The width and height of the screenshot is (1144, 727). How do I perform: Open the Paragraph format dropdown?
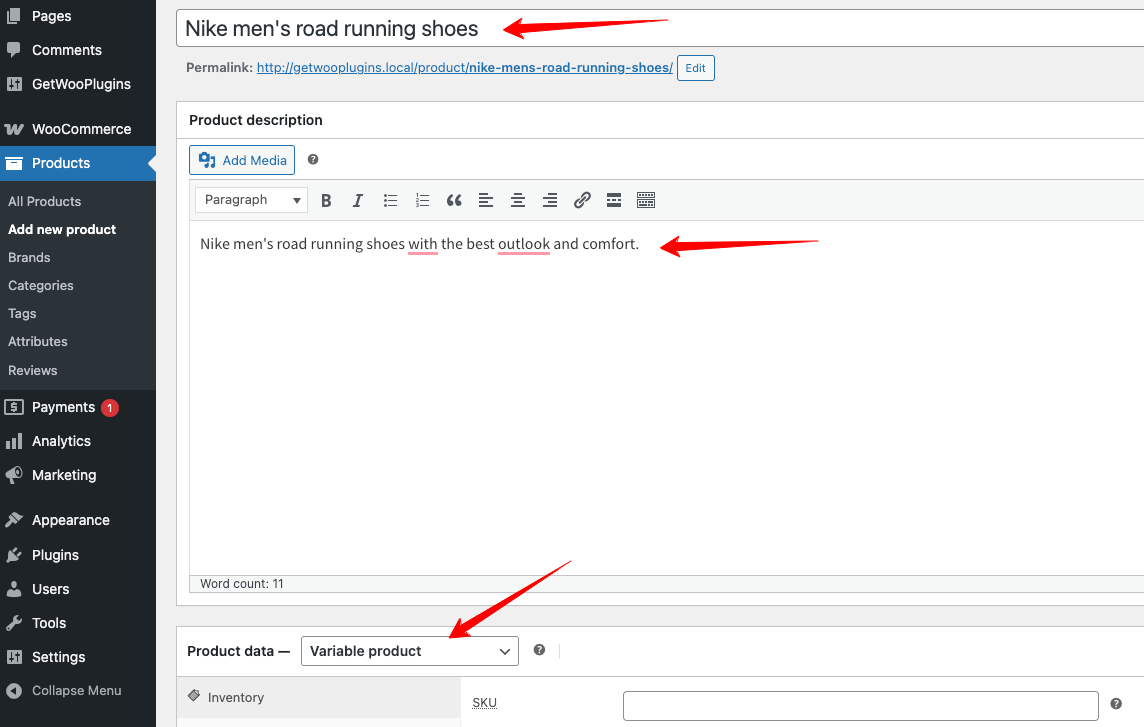pyautogui.click(x=252, y=200)
